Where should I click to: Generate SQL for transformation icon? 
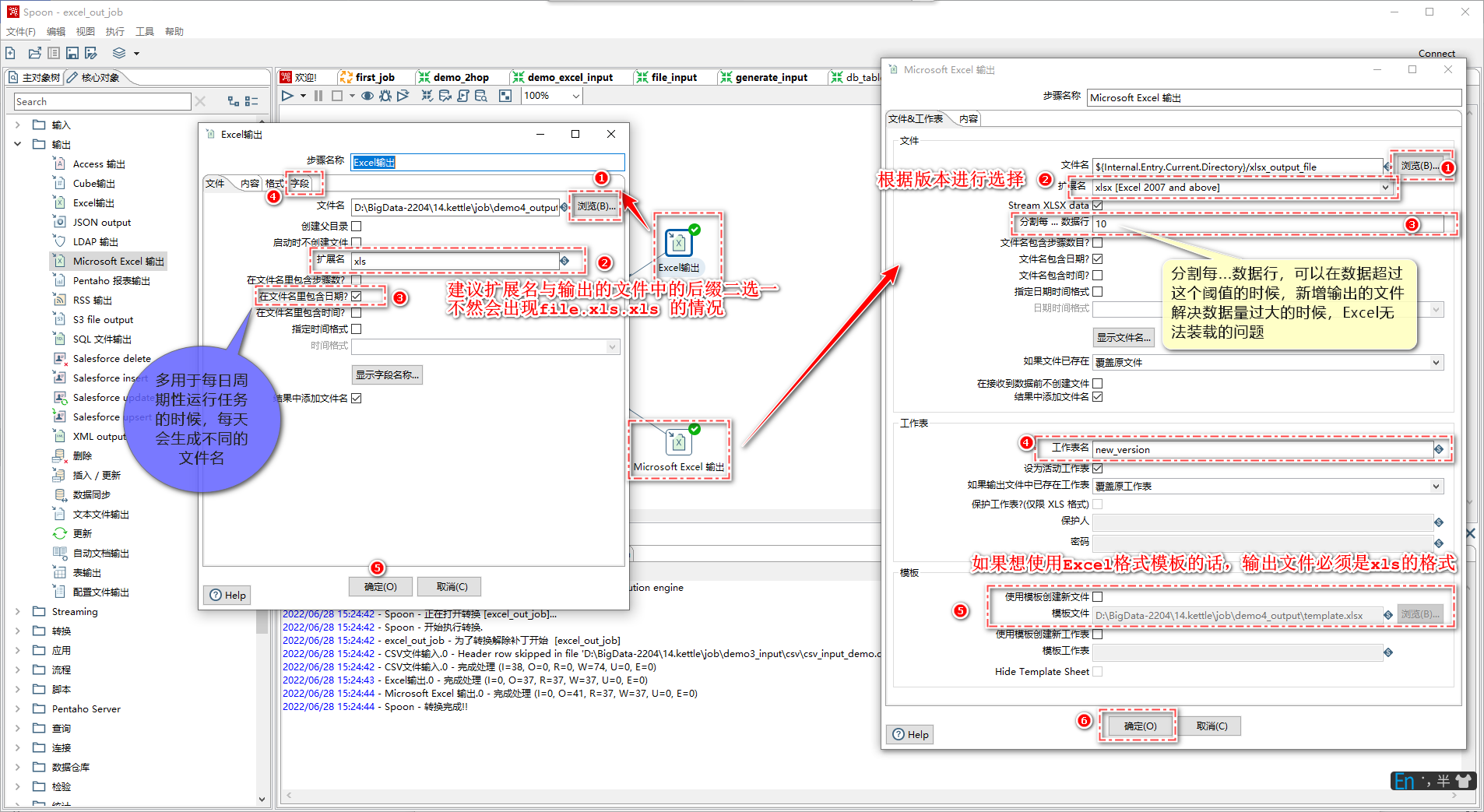(x=463, y=96)
